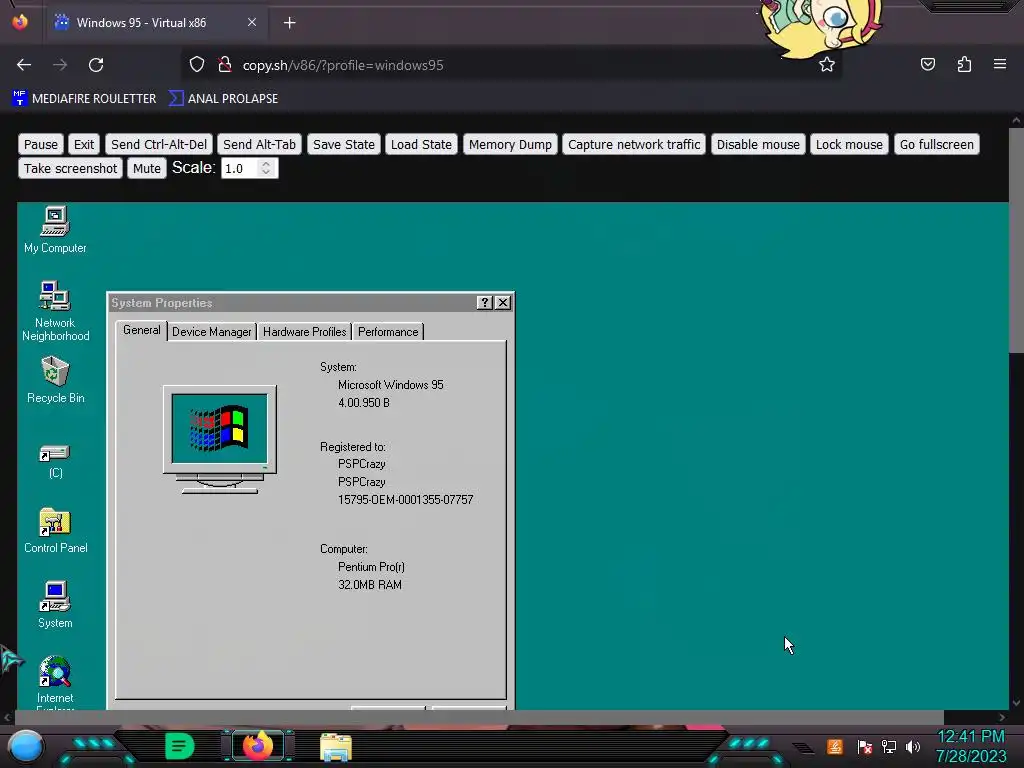Open the second bookmark in the bookmarks bar
This screenshot has height=768, width=1024.
[223, 99]
